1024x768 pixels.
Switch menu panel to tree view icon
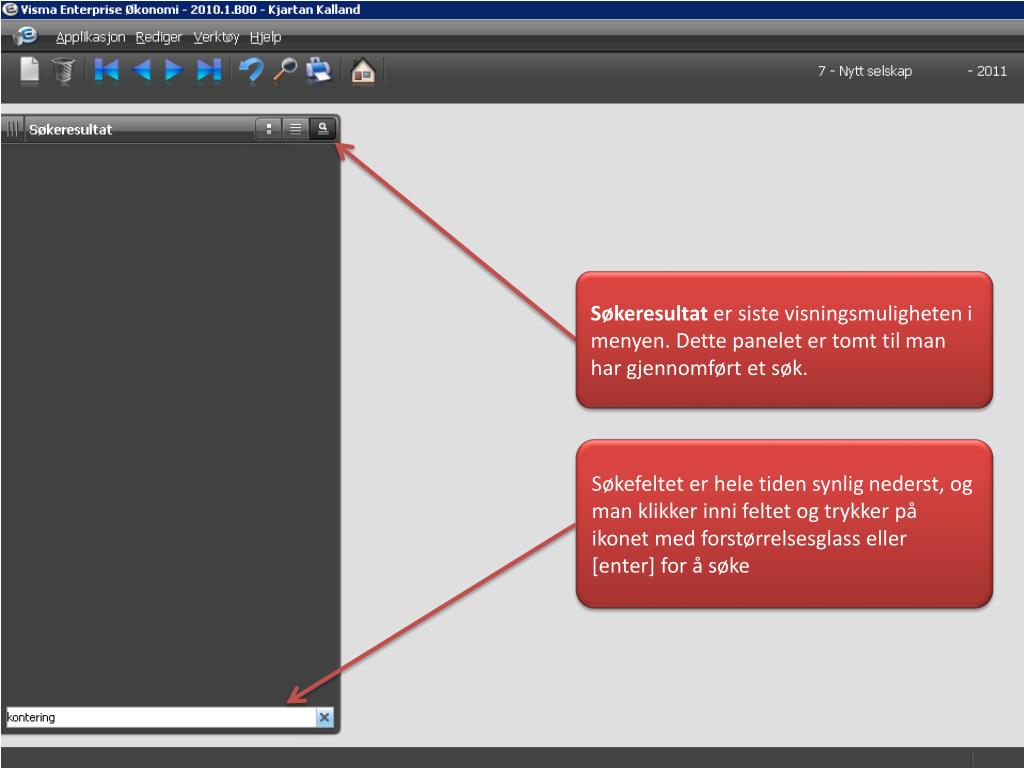[x=268, y=129]
